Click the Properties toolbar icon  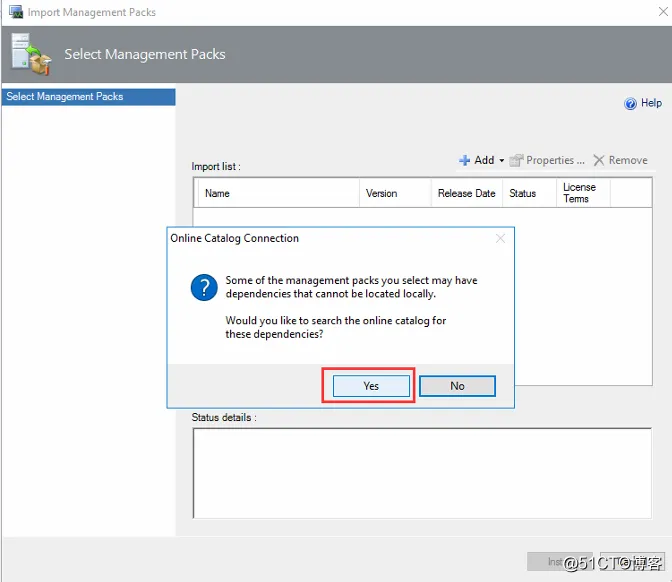516,160
